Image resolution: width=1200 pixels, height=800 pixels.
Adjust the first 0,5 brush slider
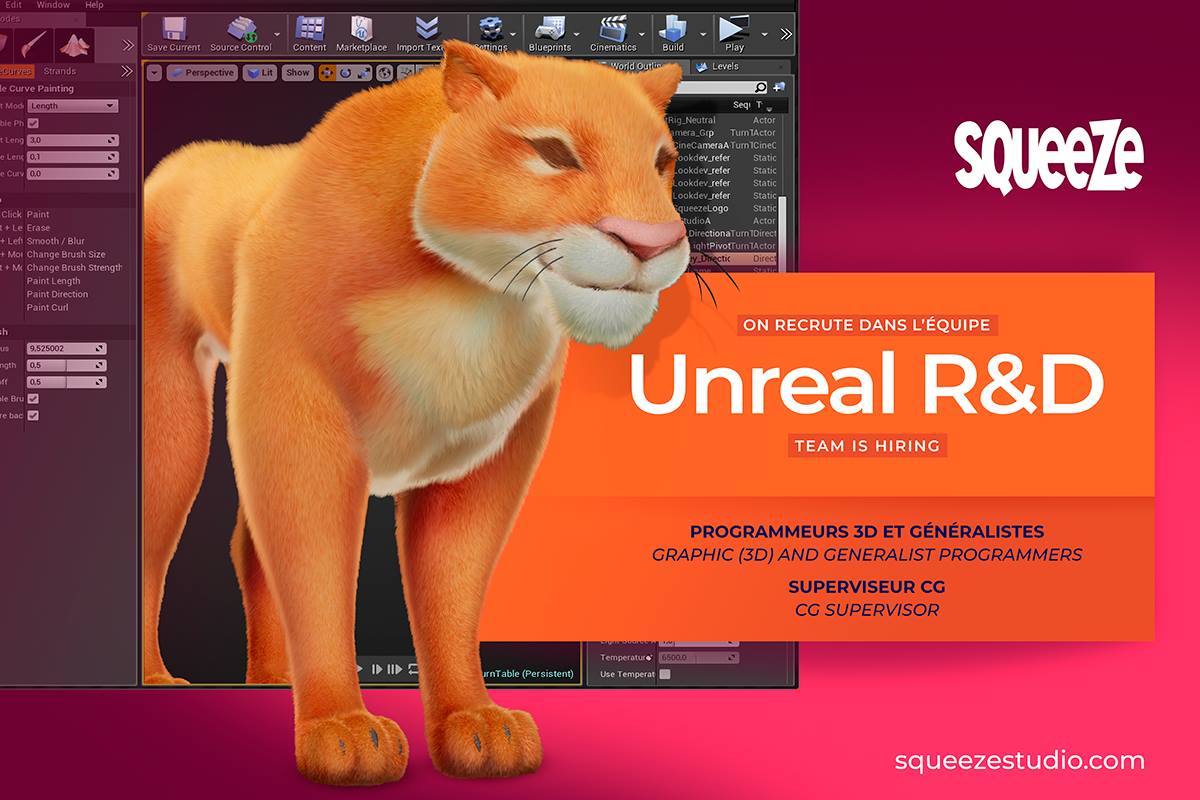click(66, 365)
